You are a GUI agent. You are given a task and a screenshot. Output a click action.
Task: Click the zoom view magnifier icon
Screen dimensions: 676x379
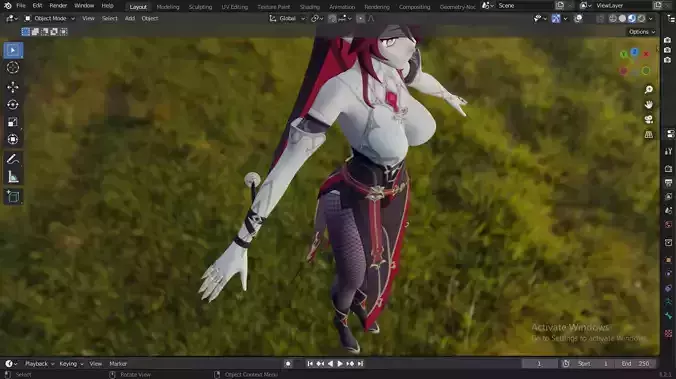point(648,89)
